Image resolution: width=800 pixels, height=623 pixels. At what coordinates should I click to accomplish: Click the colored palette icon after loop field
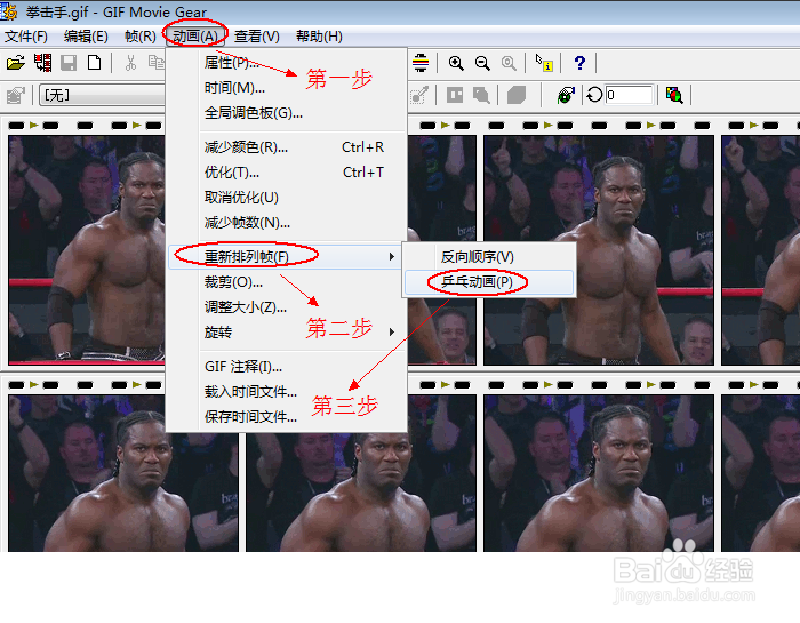[674, 95]
